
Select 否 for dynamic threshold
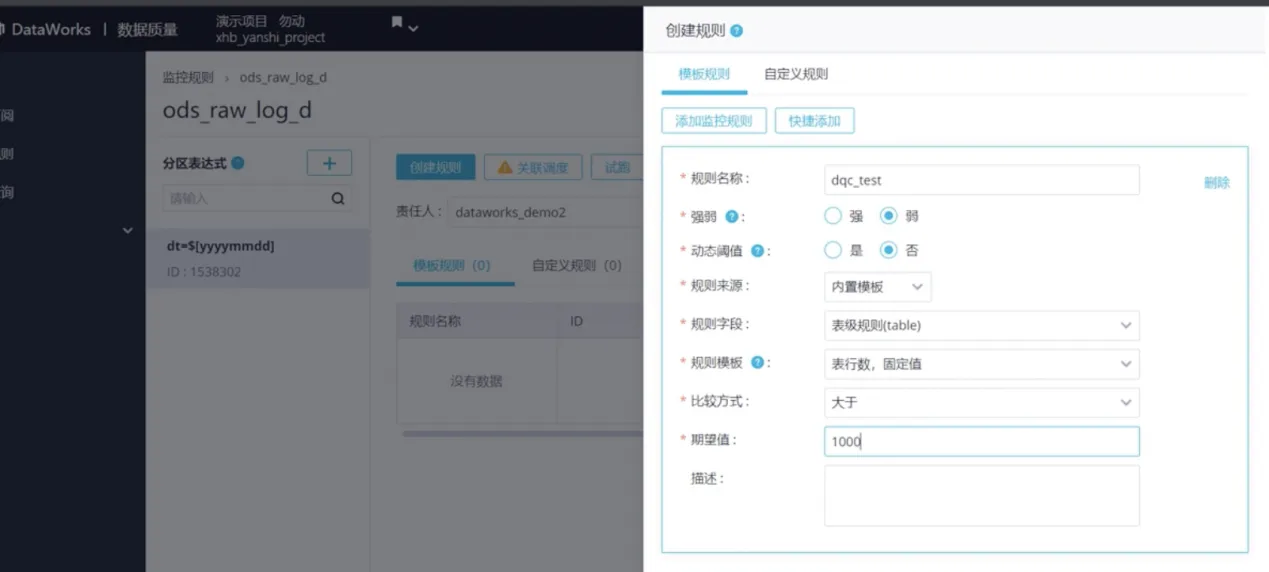tap(889, 250)
